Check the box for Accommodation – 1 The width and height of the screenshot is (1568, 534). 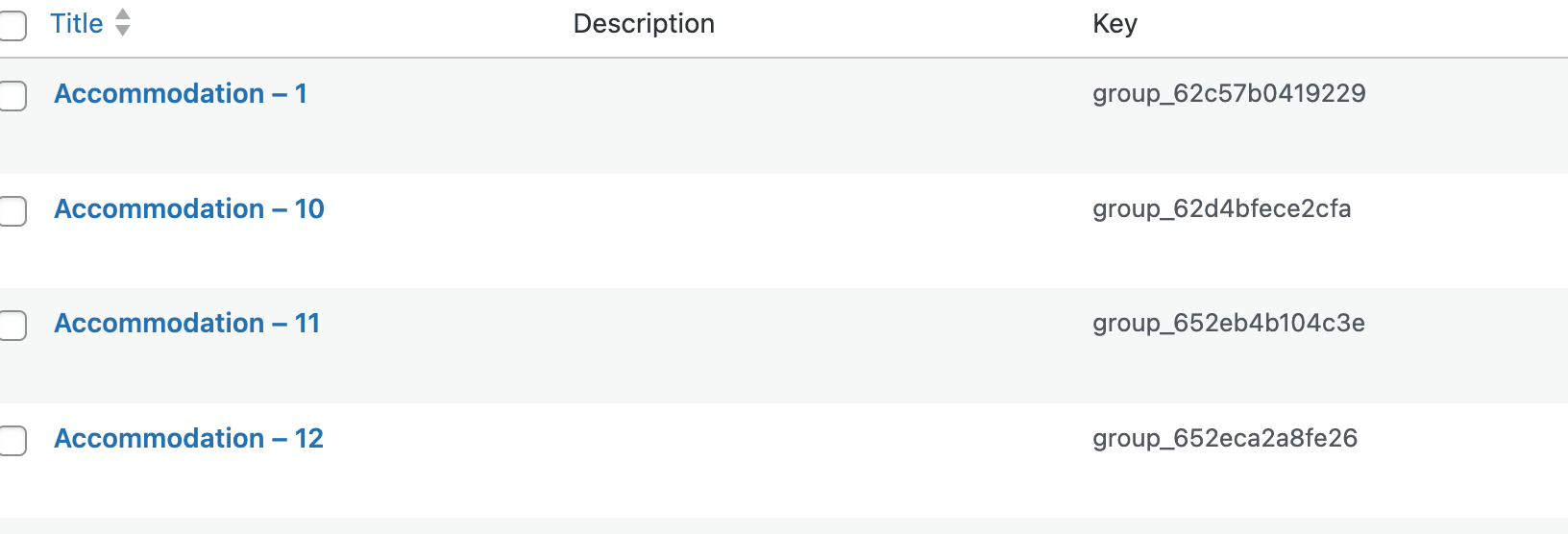pyautogui.click(x=12, y=96)
